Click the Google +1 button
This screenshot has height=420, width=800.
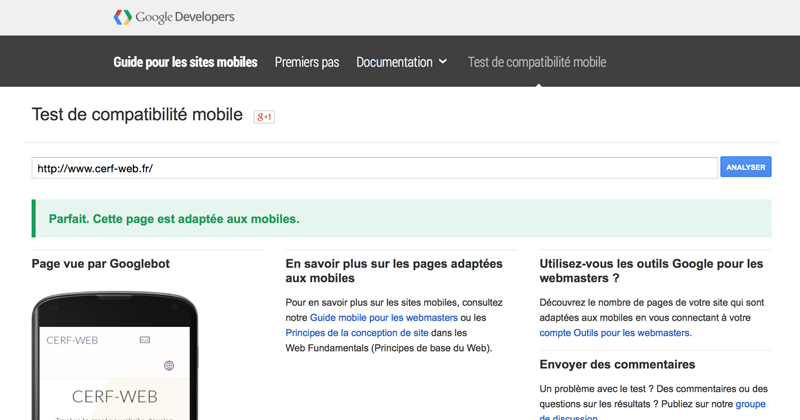[264, 117]
